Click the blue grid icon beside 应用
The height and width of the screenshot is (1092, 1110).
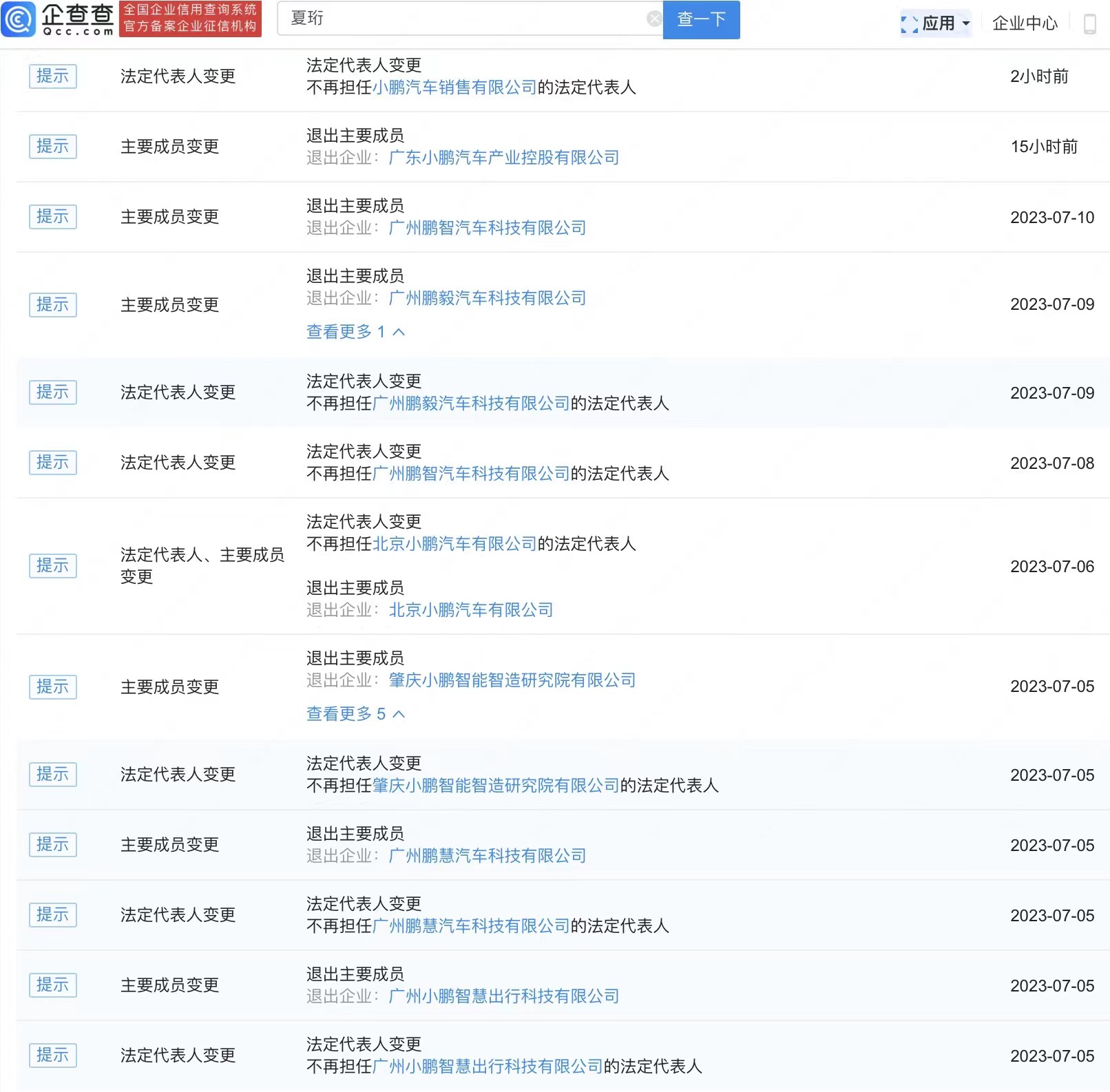point(910,23)
